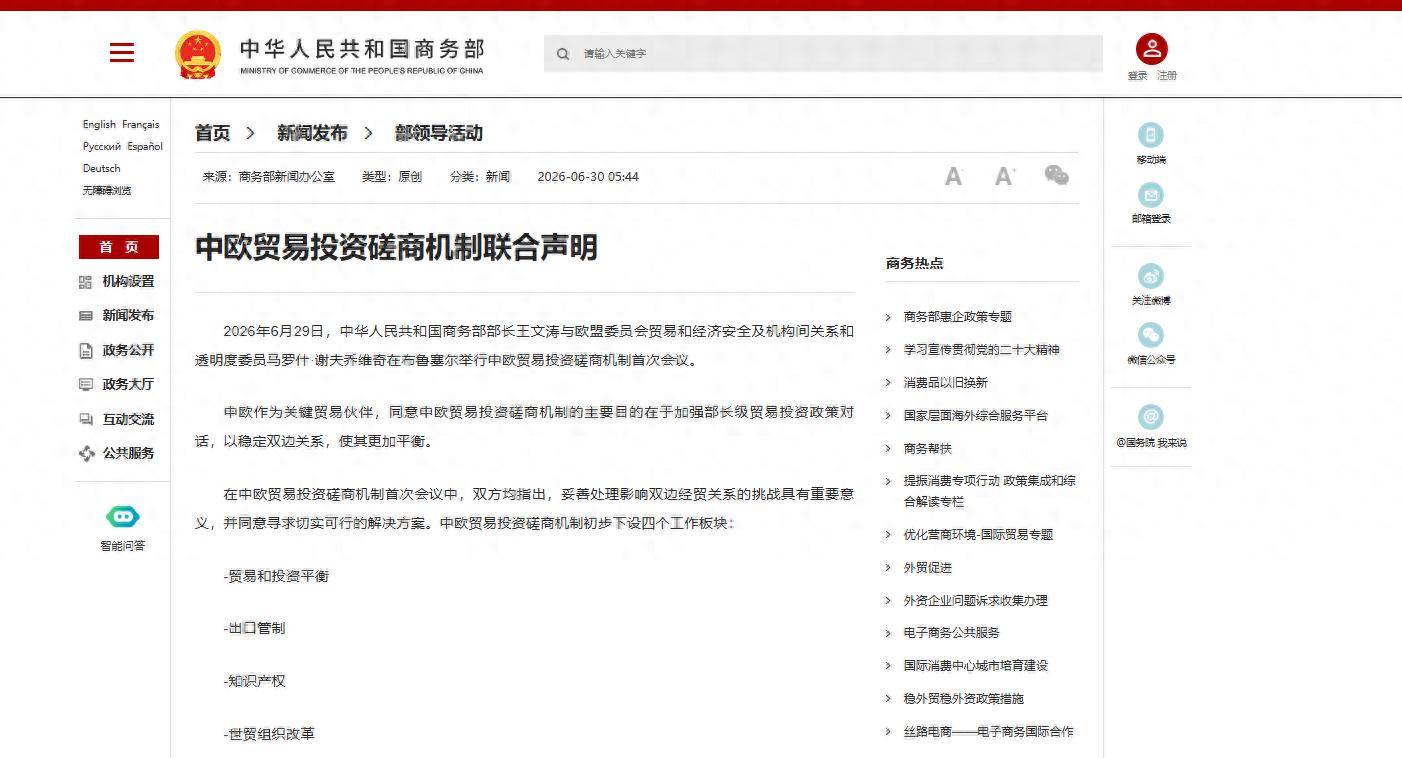The image size is (1402, 758).
Task: Click the 登录 login link
Action: 1138,76
